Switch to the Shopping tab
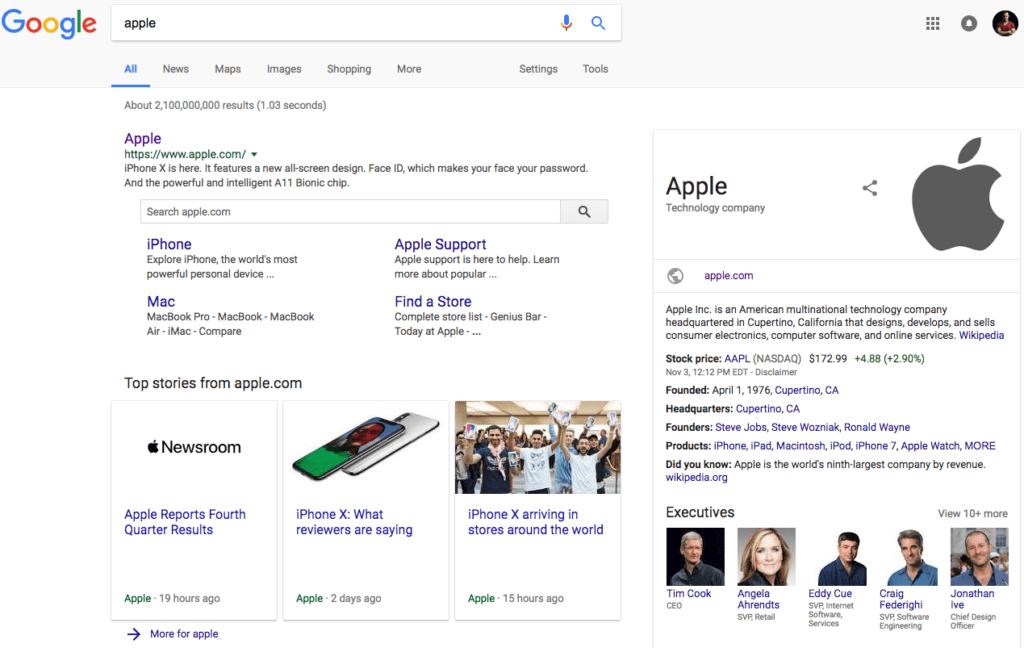This screenshot has width=1024, height=648. 349,69
